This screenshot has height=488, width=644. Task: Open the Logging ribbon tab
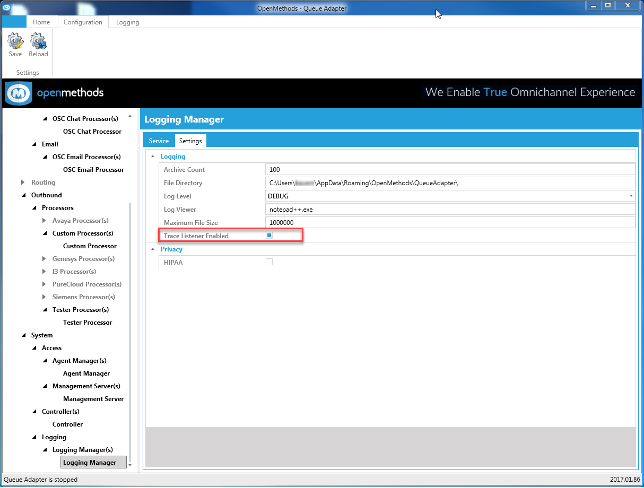click(x=128, y=22)
